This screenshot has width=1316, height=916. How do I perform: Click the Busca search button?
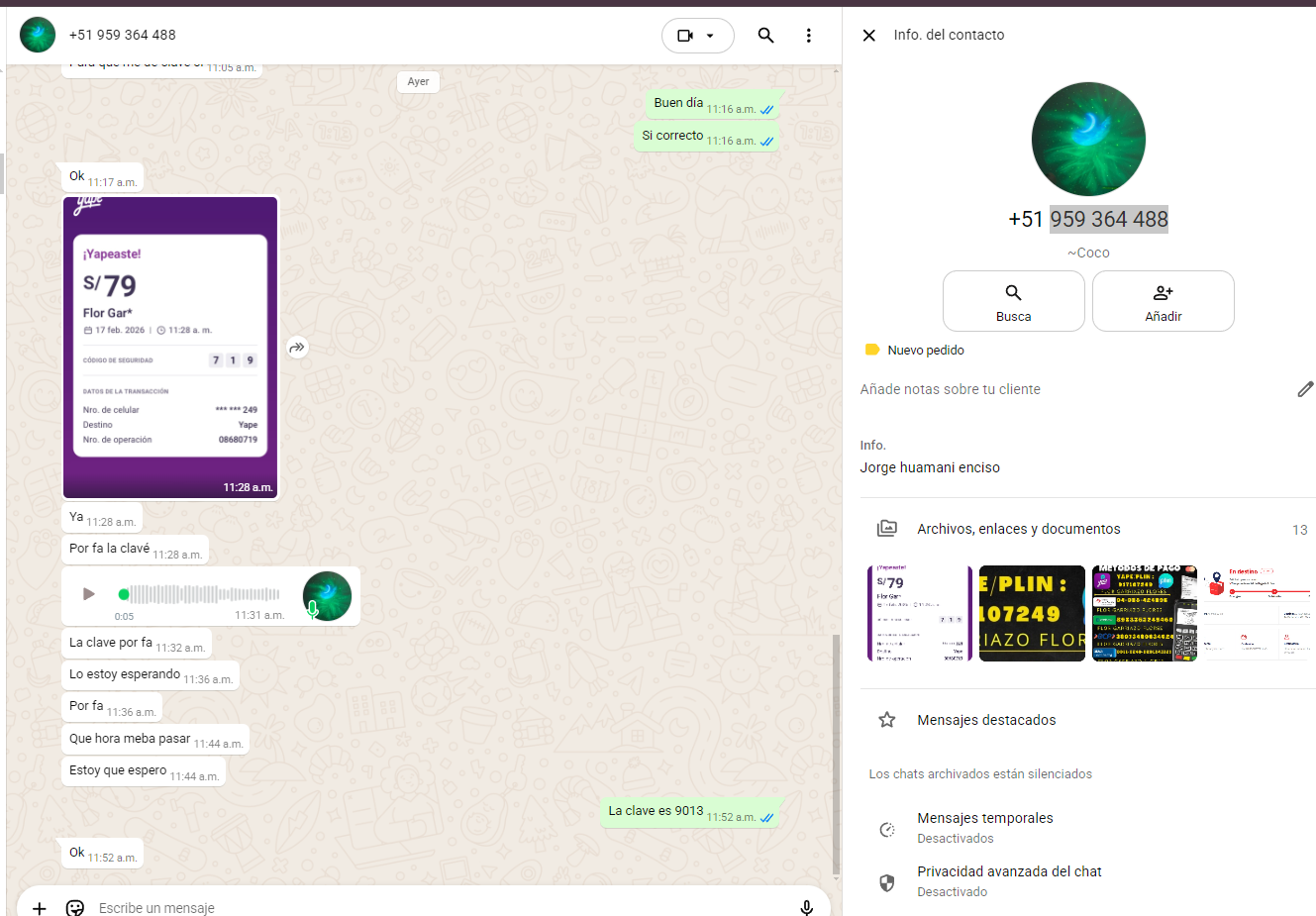[x=1013, y=301]
